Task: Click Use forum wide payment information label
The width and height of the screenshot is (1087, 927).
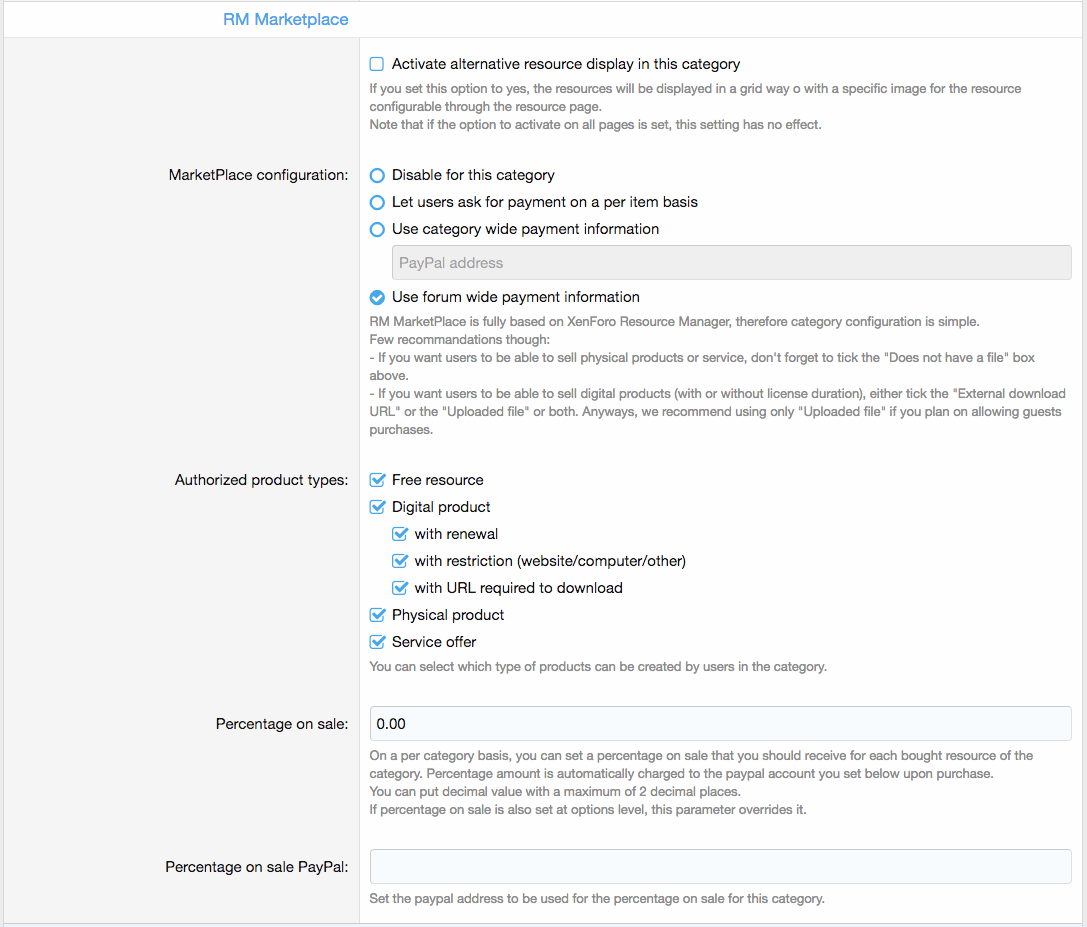Action: [x=515, y=297]
